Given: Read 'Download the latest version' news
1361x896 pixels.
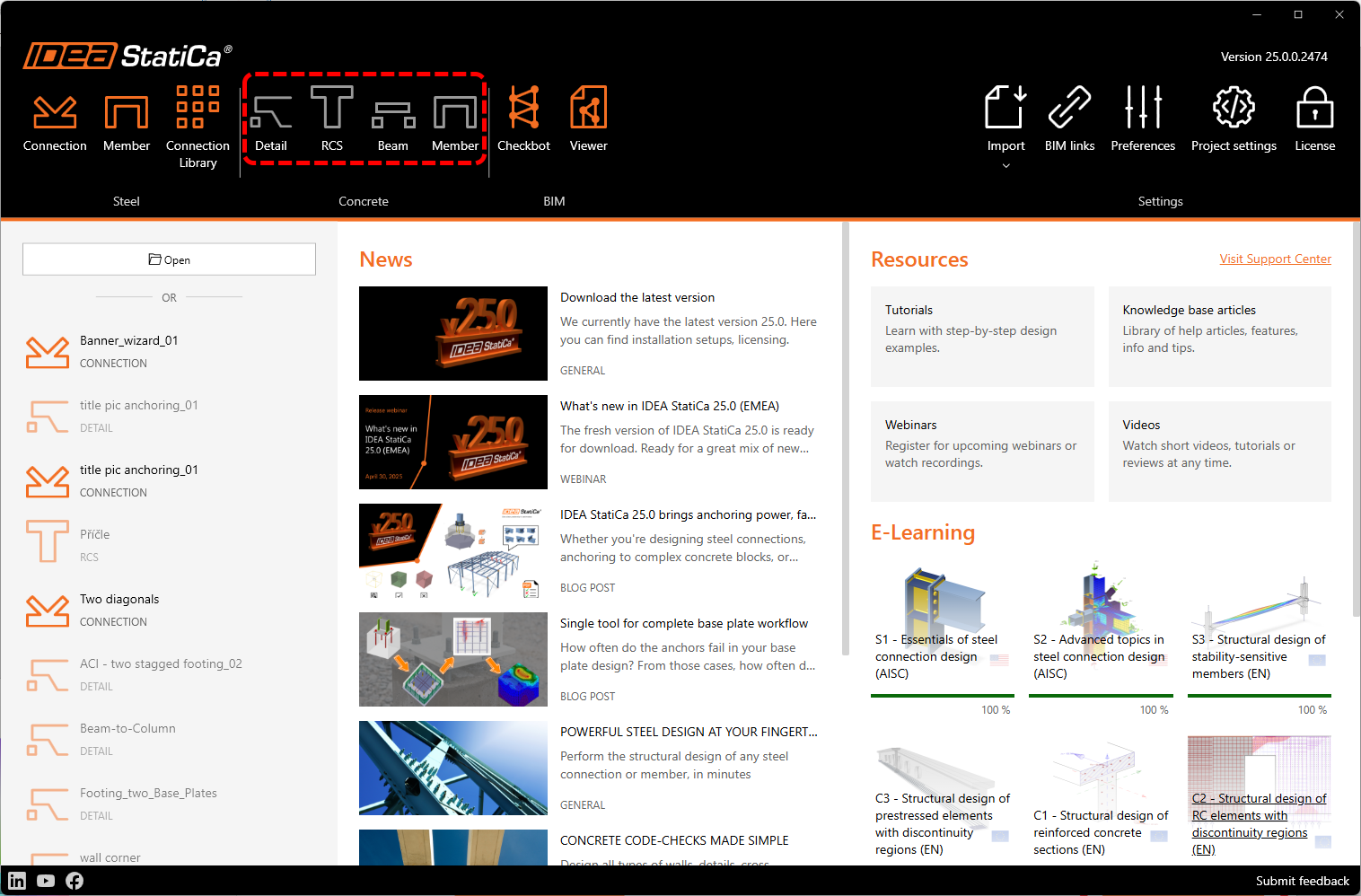Looking at the screenshot, I should click(637, 297).
